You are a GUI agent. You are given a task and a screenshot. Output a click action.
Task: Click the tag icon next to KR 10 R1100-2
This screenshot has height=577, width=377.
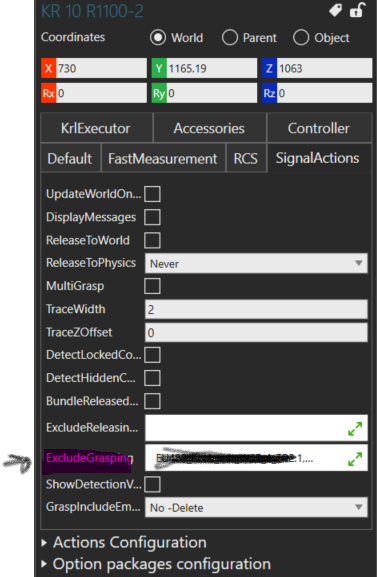click(335, 10)
